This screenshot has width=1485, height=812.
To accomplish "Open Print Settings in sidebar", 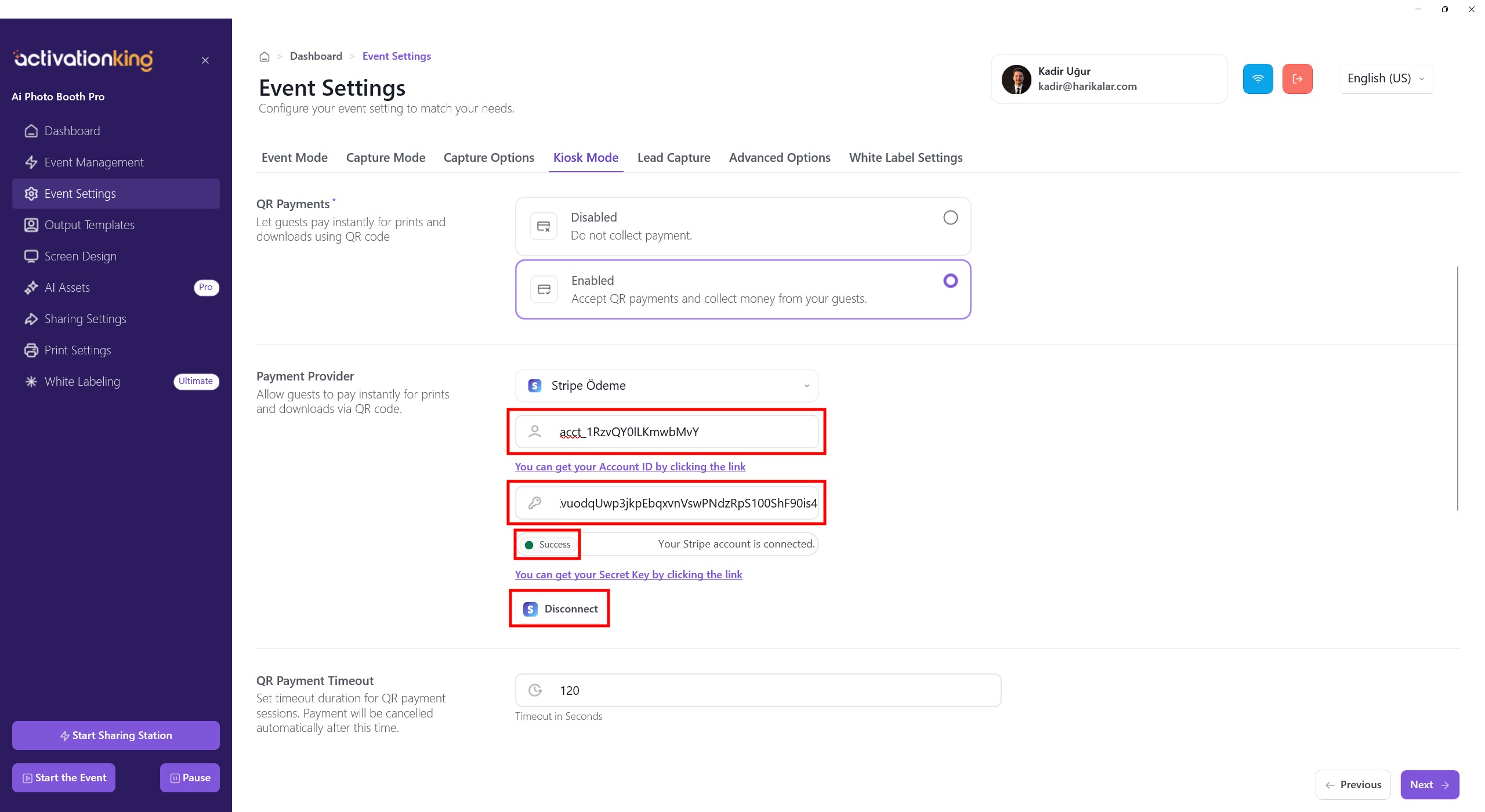I will click(78, 350).
